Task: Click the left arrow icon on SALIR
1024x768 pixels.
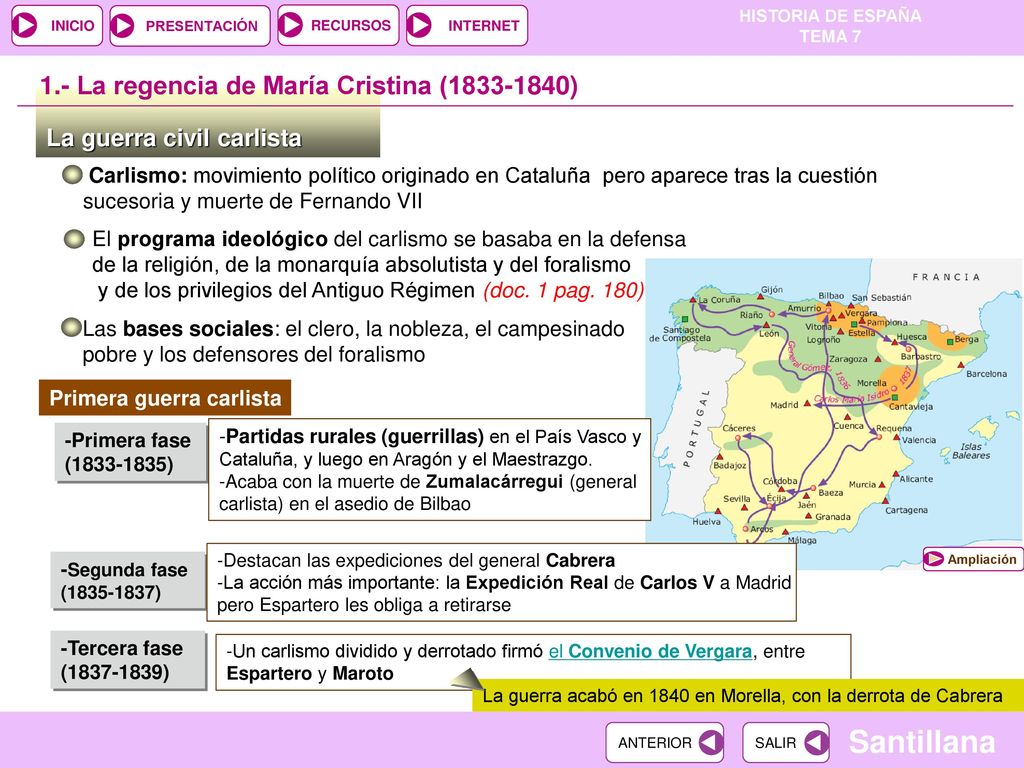Action: (816, 743)
